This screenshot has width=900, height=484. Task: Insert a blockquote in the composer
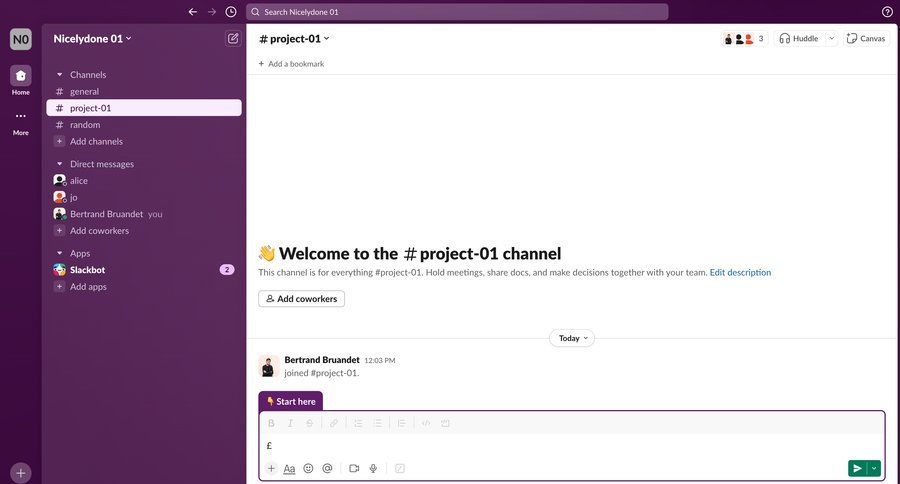tap(401, 423)
